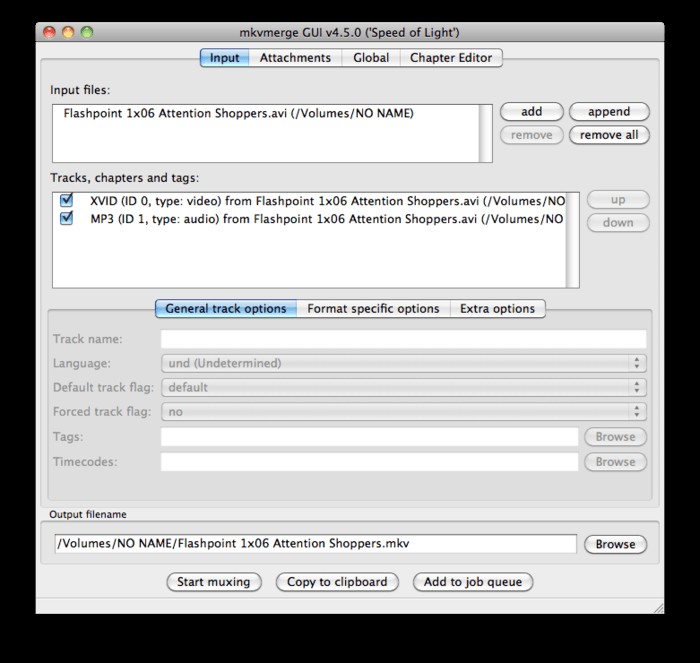Click Browse button next to Tags
The image size is (700, 663).
click(615, 437)
